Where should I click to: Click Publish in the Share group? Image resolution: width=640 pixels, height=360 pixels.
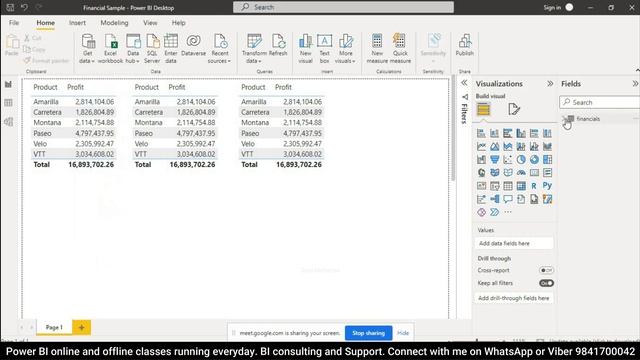pyautogui.click(x=464, y=46)
